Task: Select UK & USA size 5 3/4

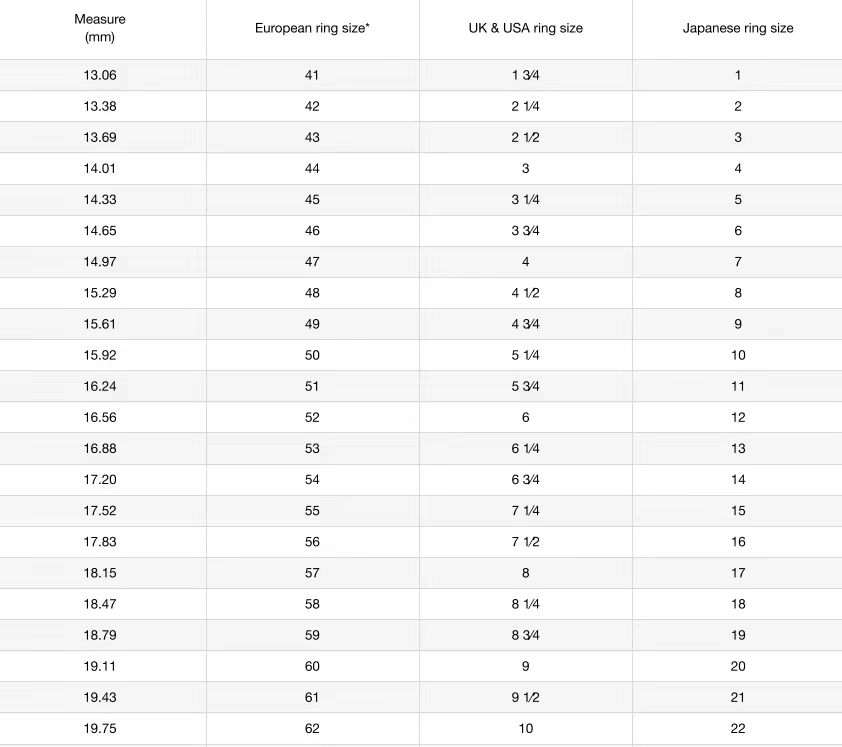Action: pos(525,386)
